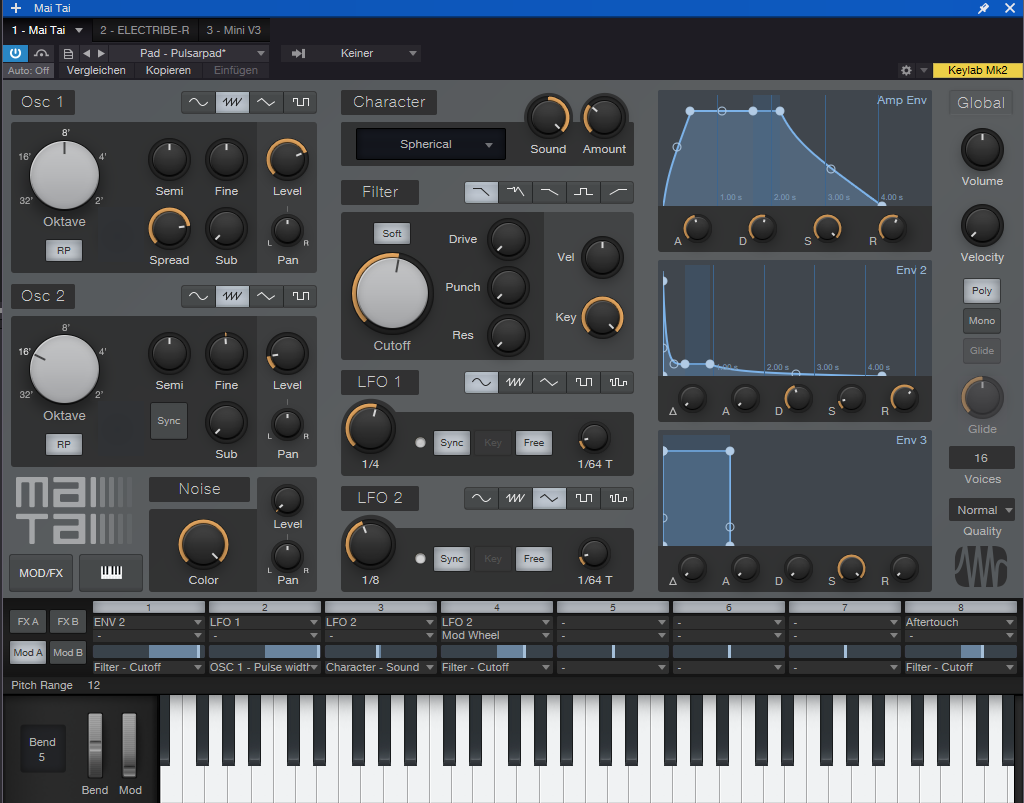
Task: Choose the sine waveform for Osc 2
Action: click(199, 296)
